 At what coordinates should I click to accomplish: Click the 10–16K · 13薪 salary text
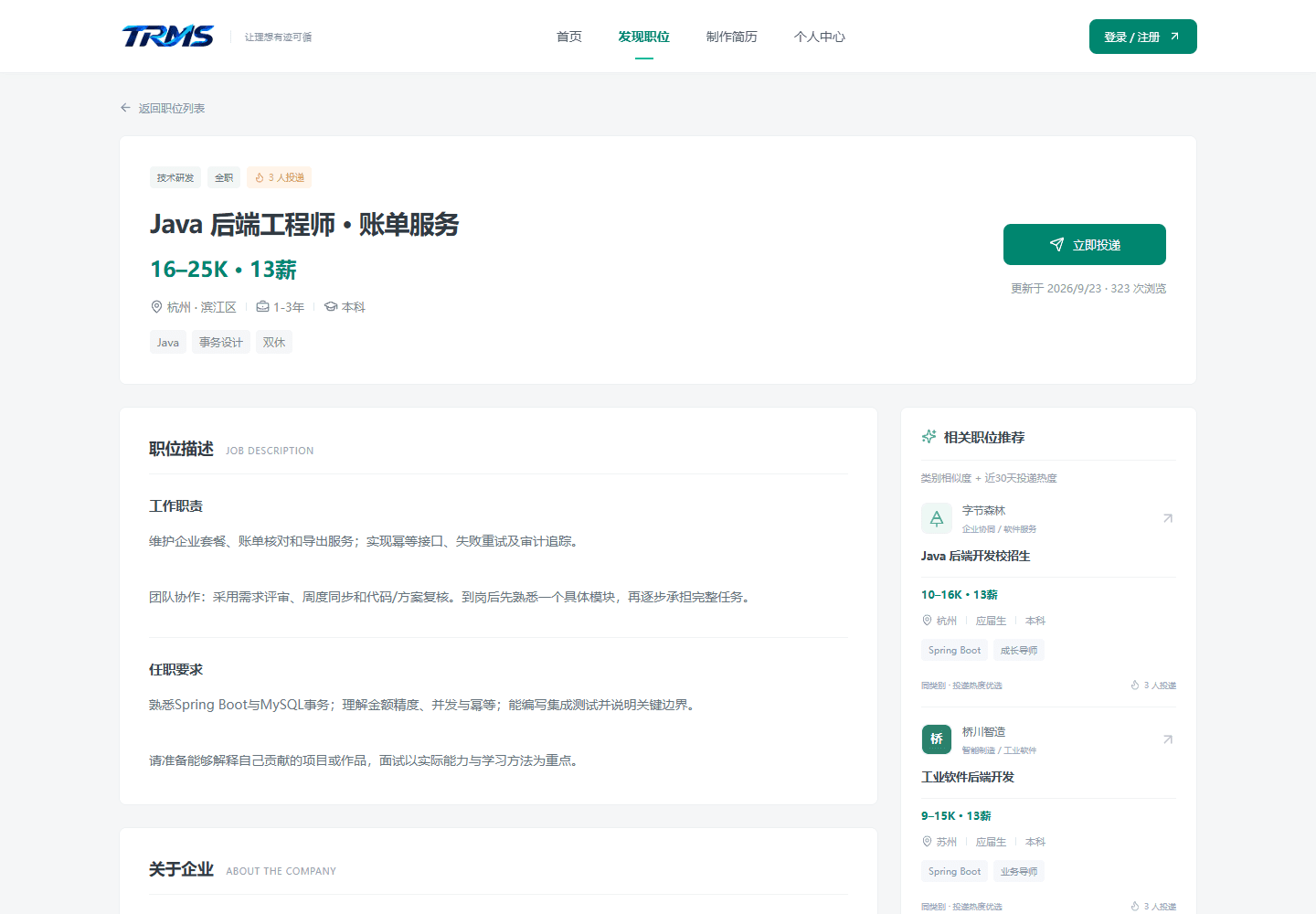960,595
